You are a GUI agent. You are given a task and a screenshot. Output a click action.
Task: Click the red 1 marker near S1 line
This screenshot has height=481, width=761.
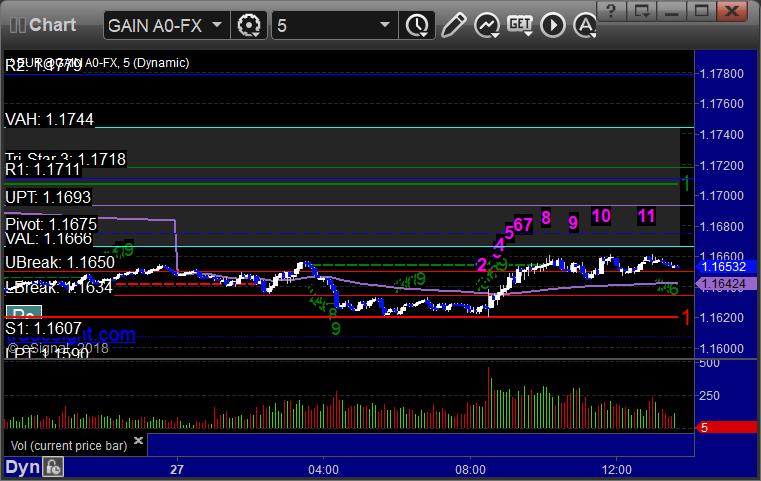(x=686, y=317)
